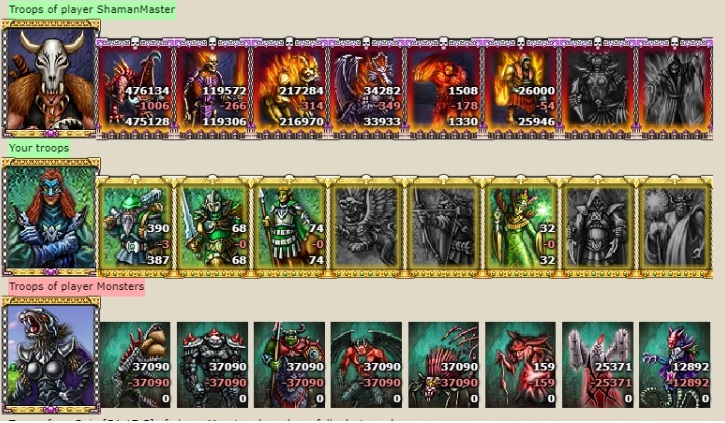Select the serpent demon card with 12892
Viewport: 725px width, 423px height.
(675, 365)
